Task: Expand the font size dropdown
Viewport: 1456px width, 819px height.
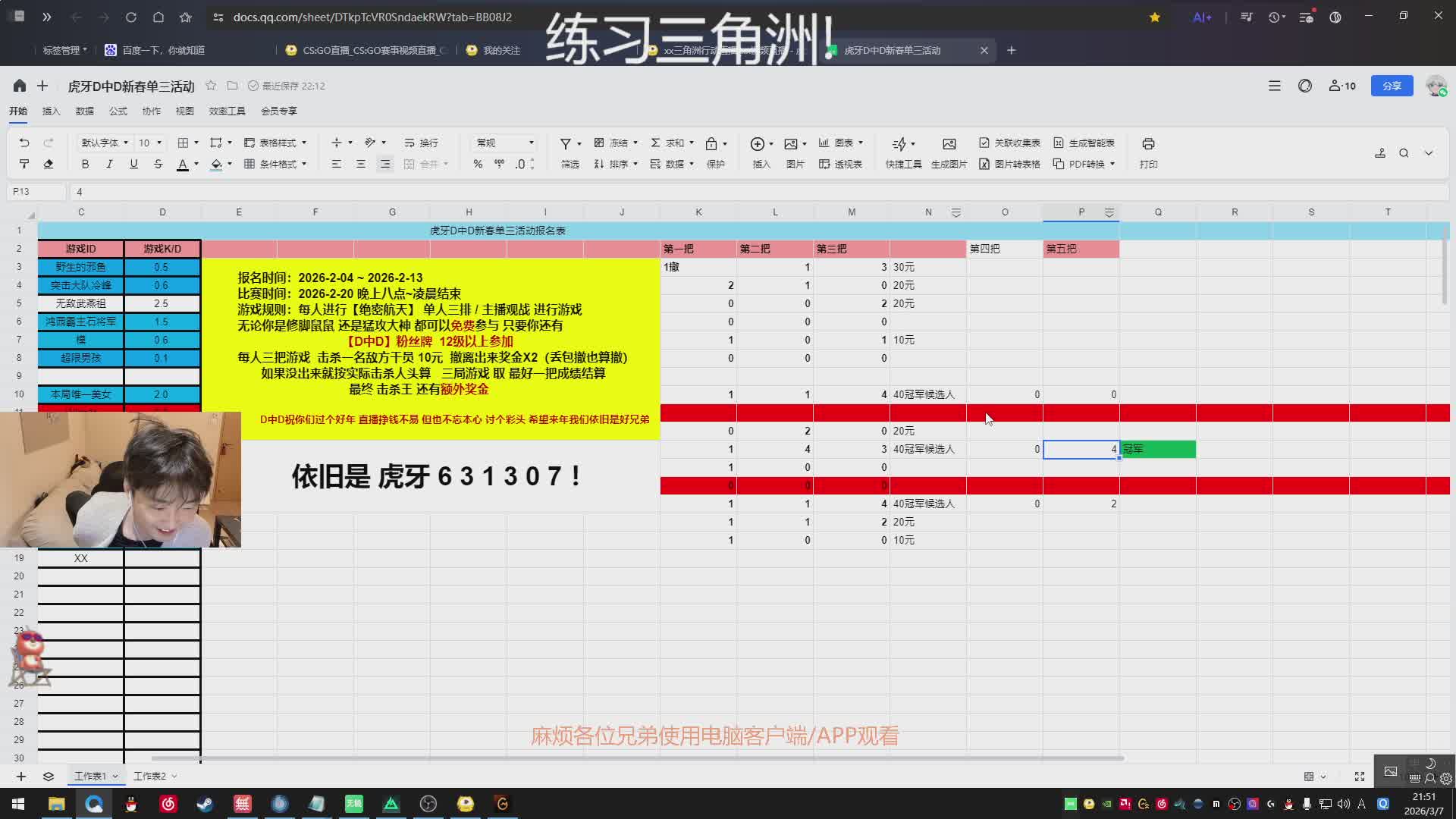Action: click(x=158, y=143)
